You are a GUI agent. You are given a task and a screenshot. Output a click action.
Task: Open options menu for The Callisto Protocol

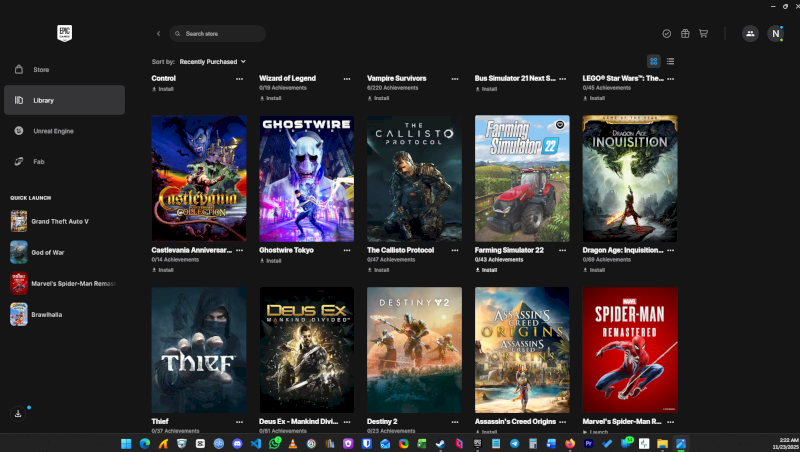455,250
